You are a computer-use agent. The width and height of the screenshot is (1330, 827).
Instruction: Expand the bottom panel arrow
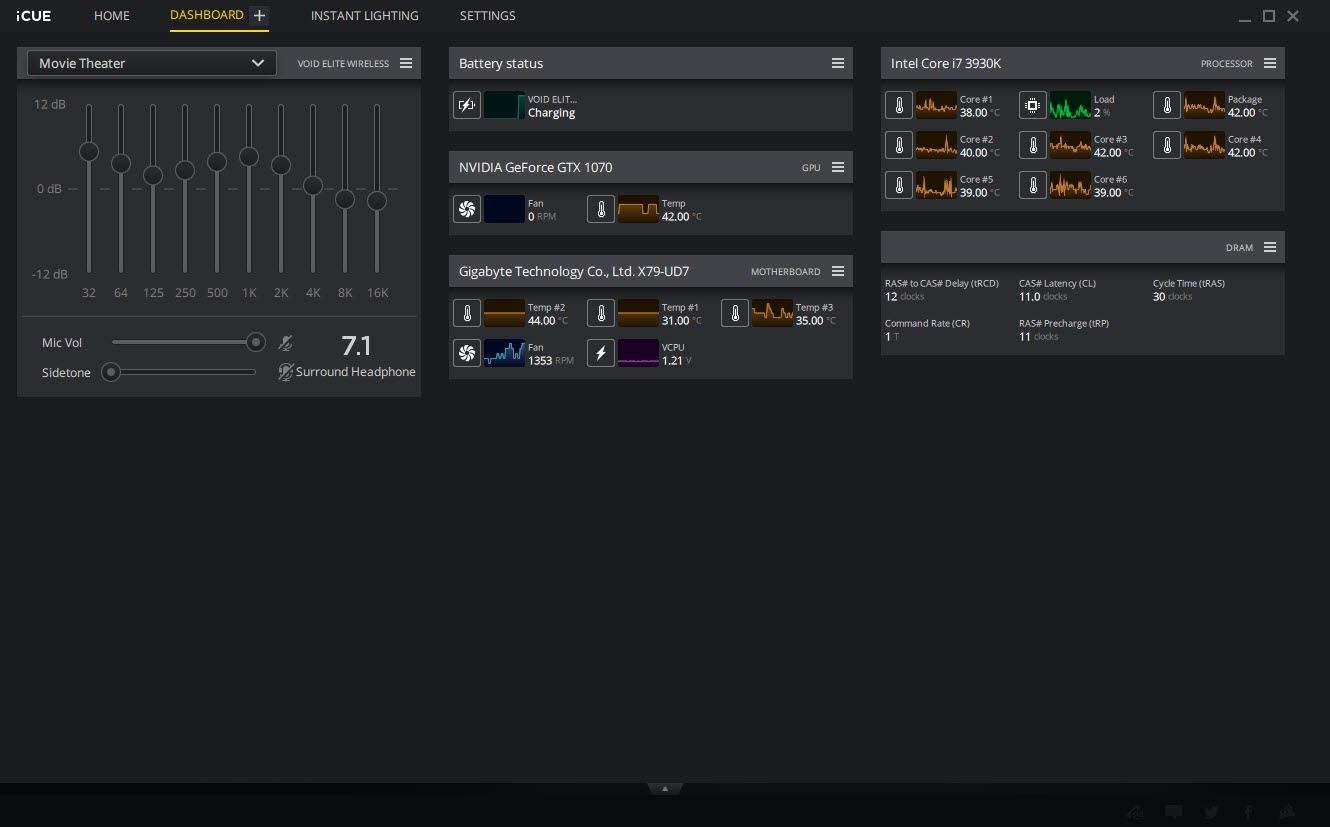click(665, 788)
